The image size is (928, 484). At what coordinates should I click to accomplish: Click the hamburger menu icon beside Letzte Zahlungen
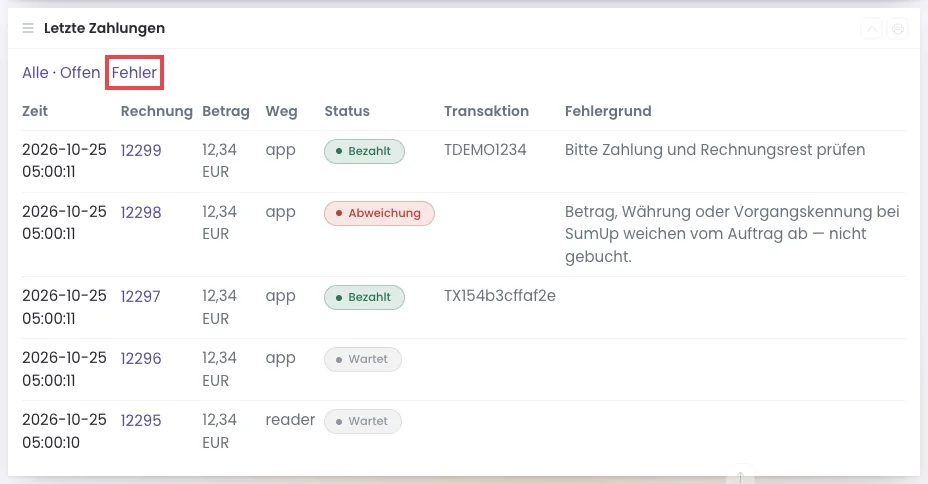(28, 28)
